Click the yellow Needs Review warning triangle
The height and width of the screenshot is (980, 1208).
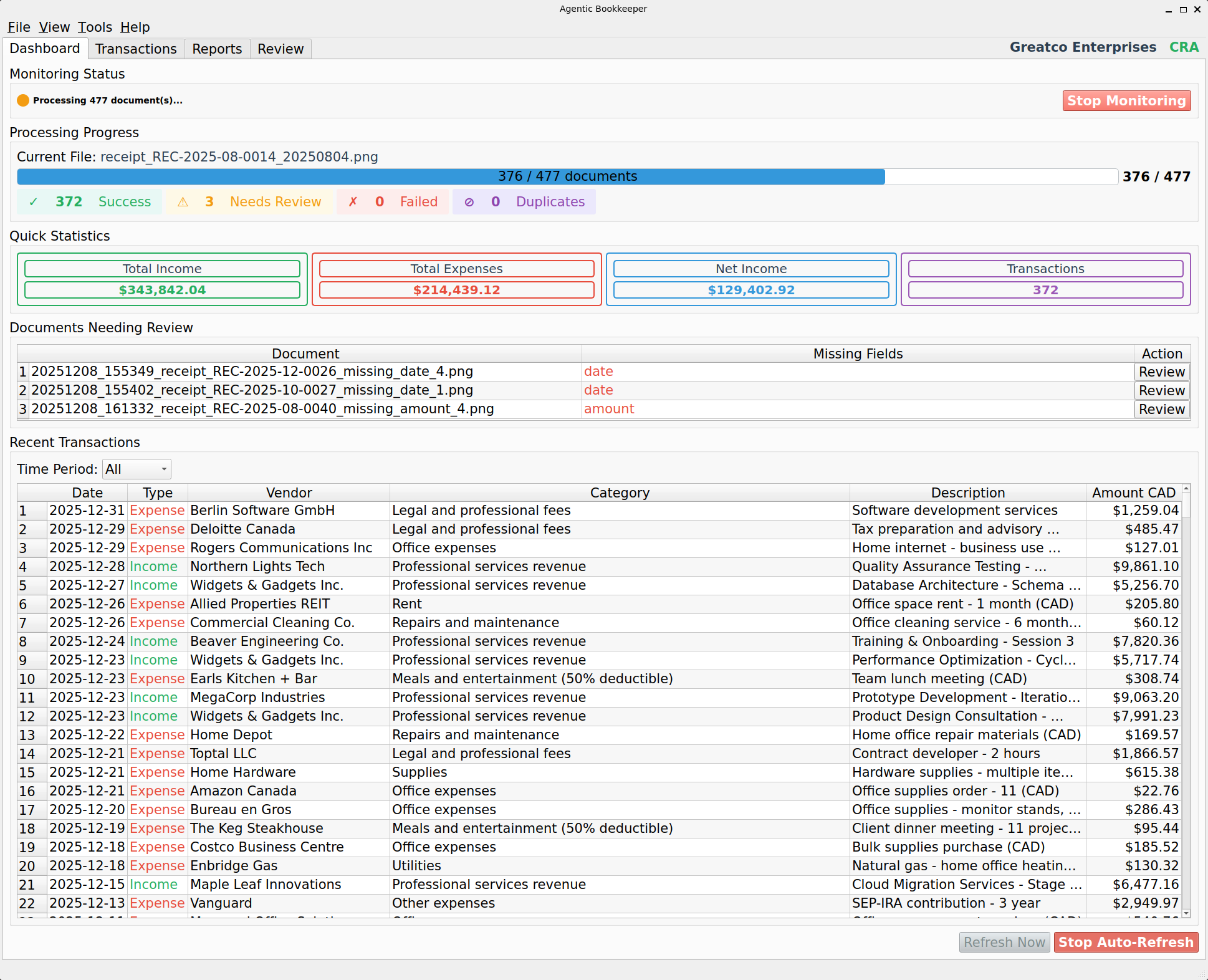tap(183, 201)
